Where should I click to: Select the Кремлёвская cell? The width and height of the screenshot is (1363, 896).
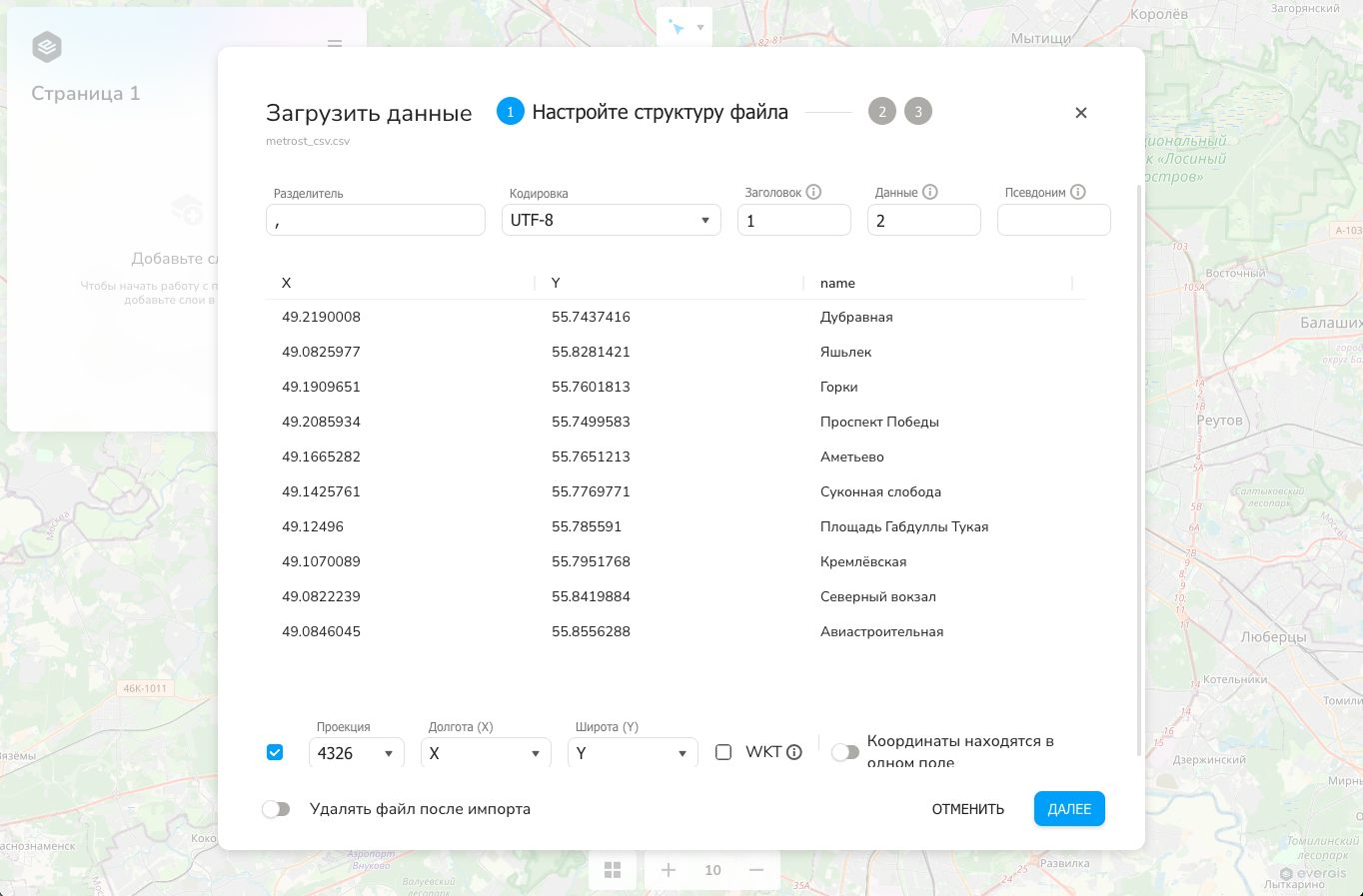(x=863, y=561)
